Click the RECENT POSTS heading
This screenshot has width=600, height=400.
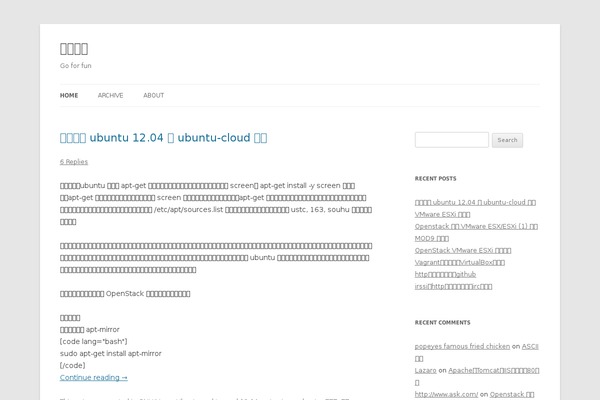pyautogui.click(x=435, y=178)
